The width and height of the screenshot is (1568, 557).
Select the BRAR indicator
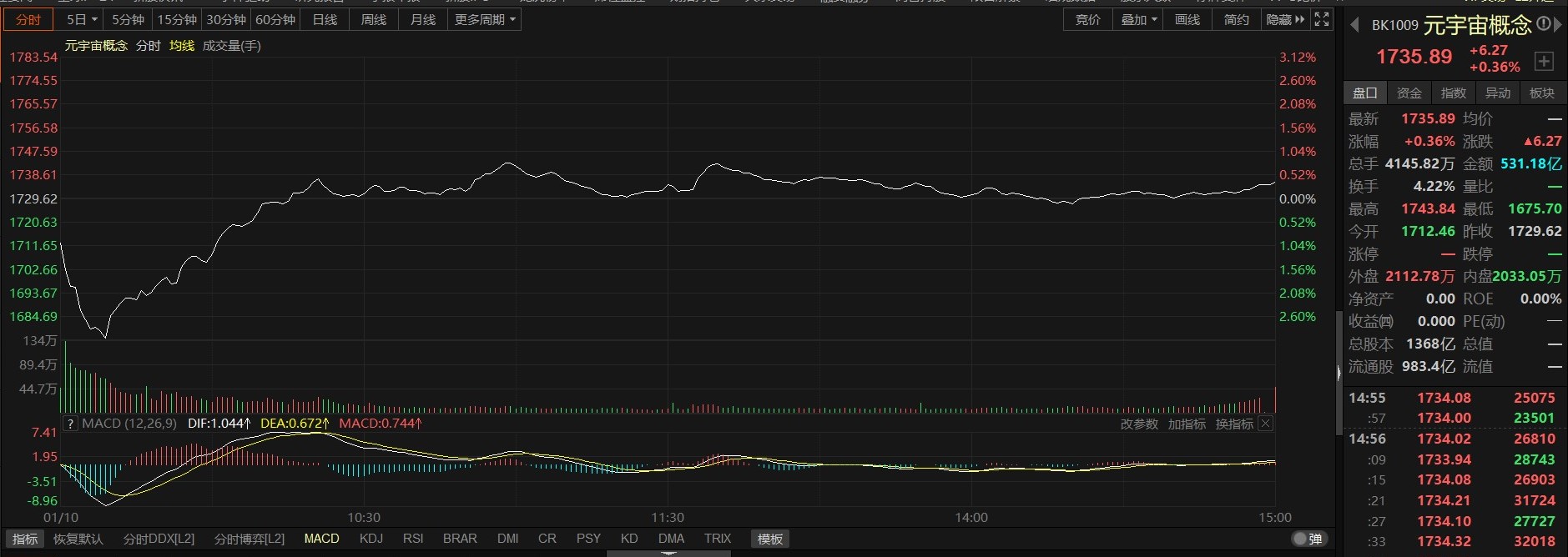point(460,539)
